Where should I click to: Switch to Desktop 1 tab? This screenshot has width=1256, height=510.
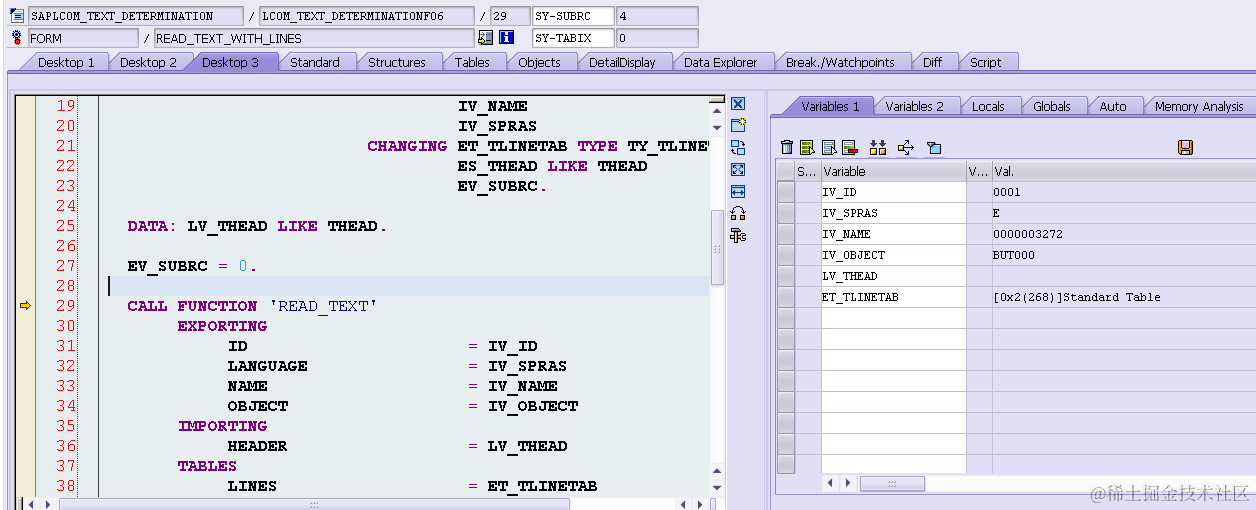coord(66,62)
